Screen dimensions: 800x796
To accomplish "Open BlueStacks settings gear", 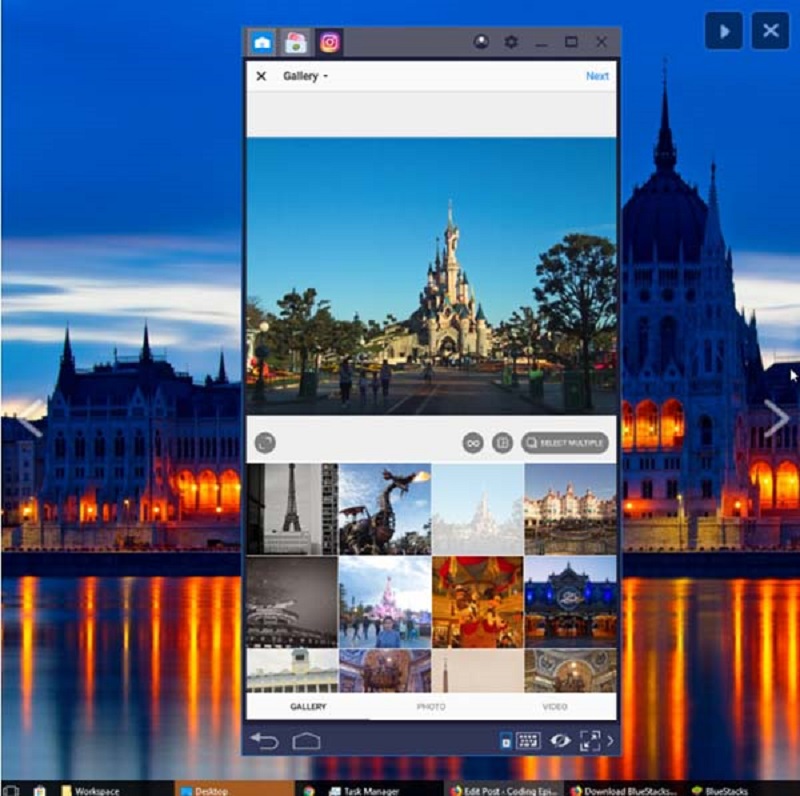I will [511, 42].
